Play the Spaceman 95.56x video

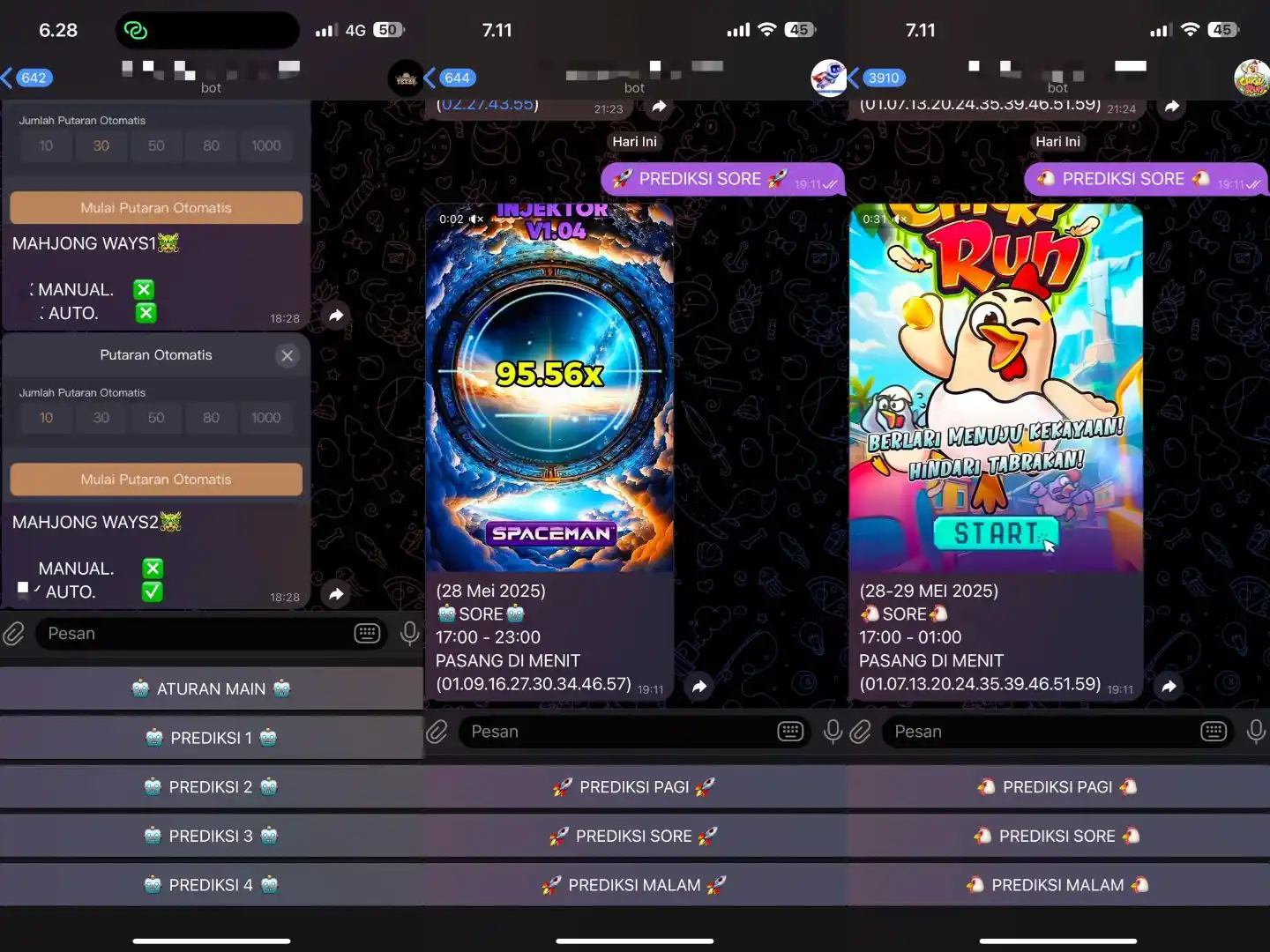tap(549, 388)
